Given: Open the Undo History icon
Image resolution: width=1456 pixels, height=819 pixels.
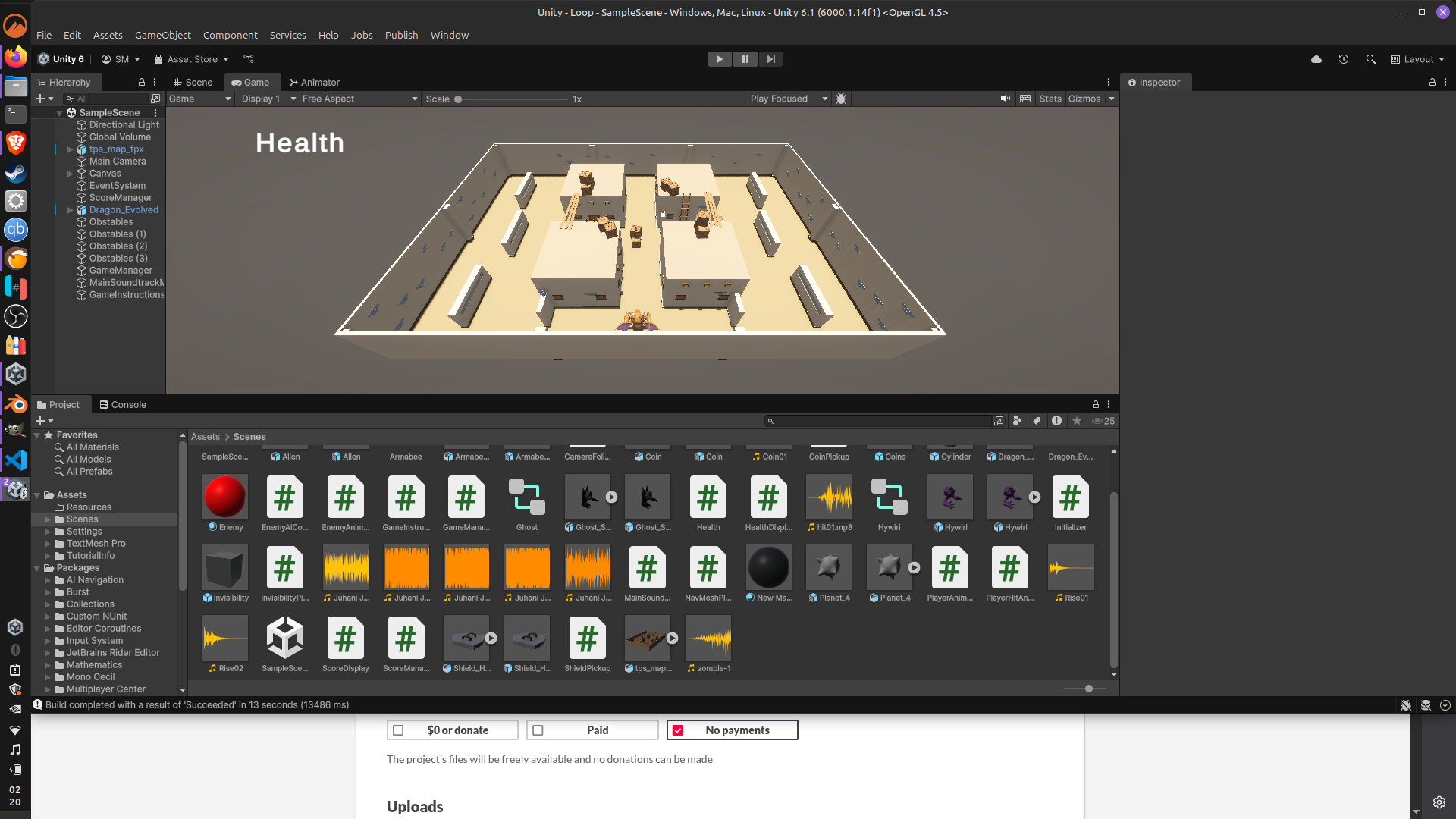Looking at the screenshot, I should pos(1344,59).
